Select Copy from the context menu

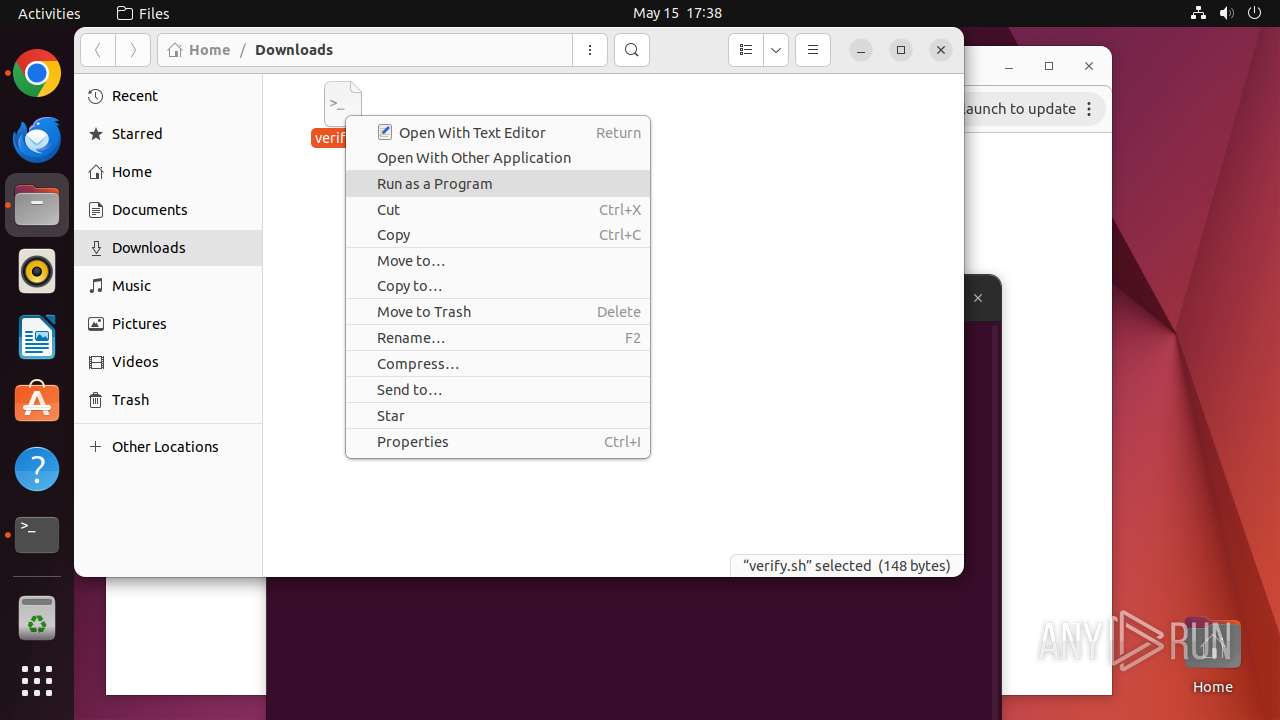click(x=498, y=235)
